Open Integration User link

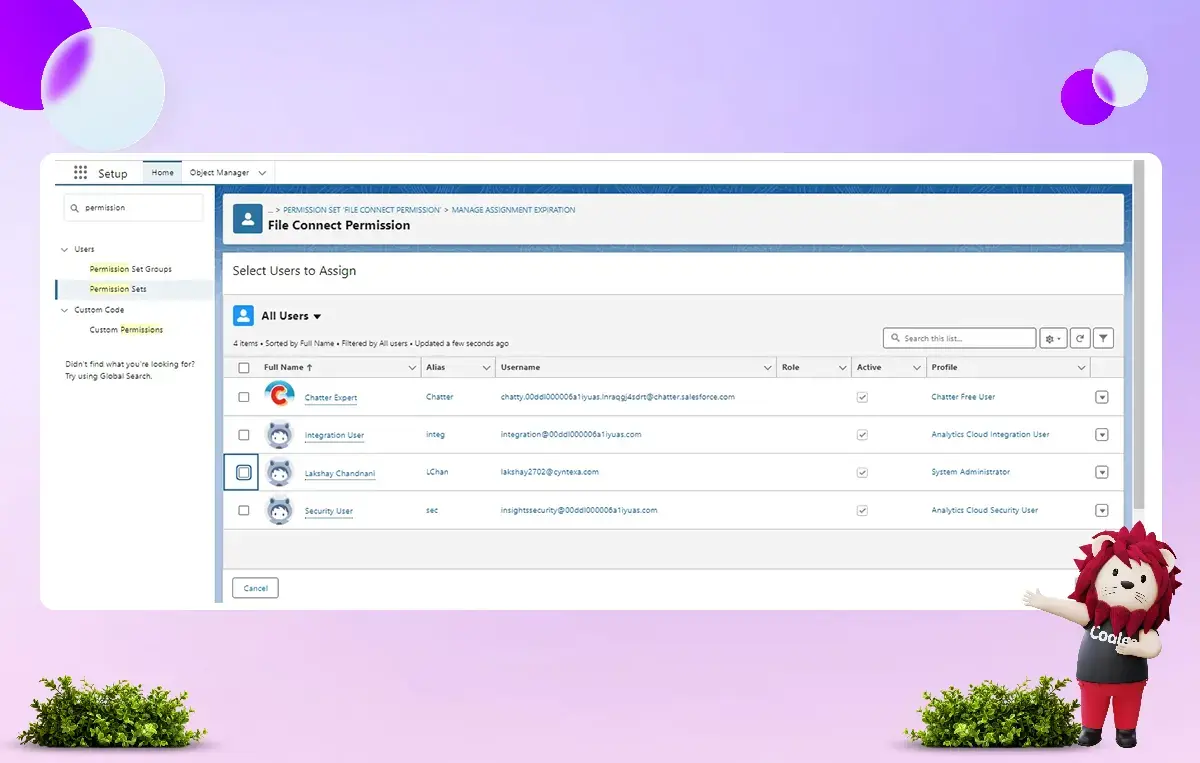click(x=334, y=436)
